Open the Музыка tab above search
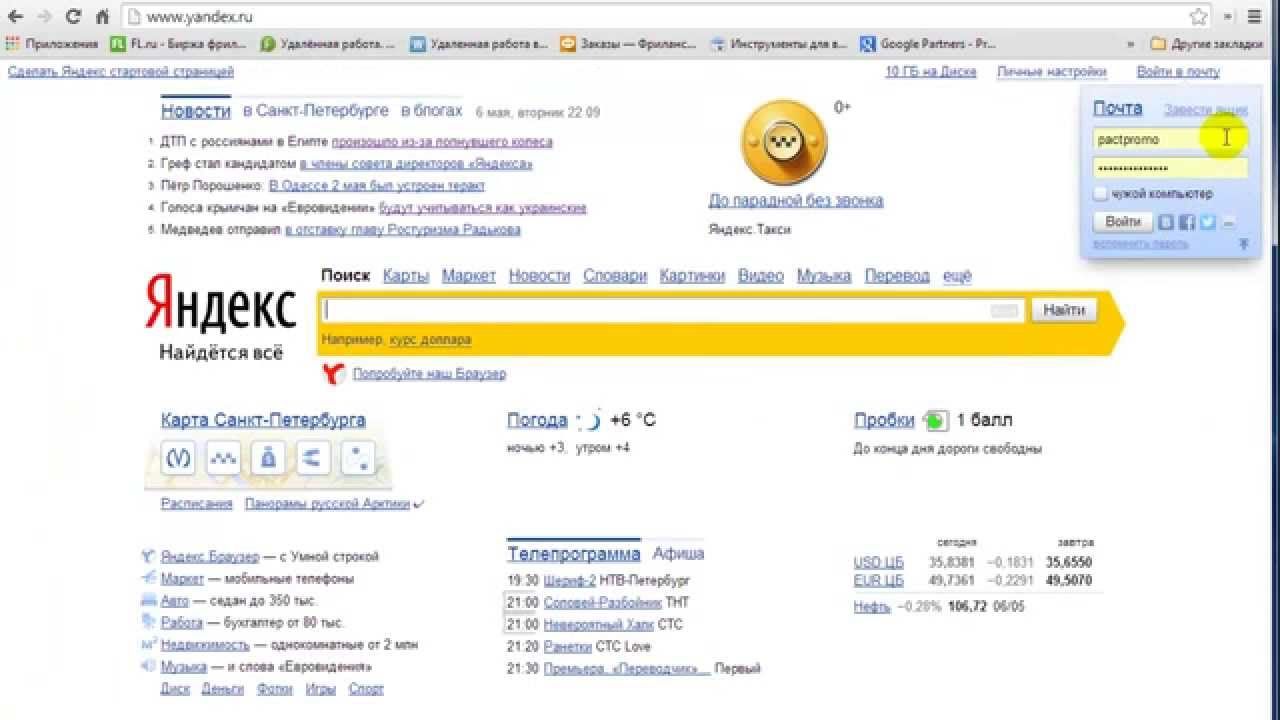Image resolution: width=1280 pixels, height=720 pixels. 824,276
